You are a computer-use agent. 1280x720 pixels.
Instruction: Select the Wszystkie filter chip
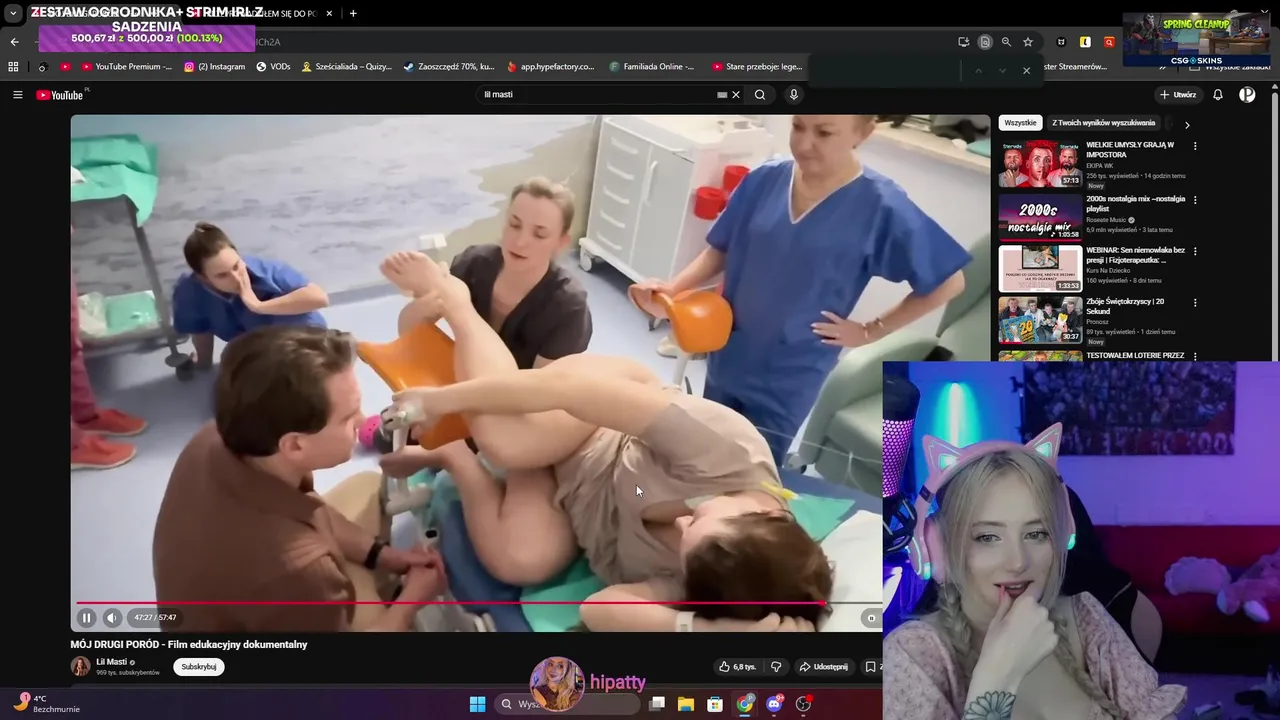1020,123
